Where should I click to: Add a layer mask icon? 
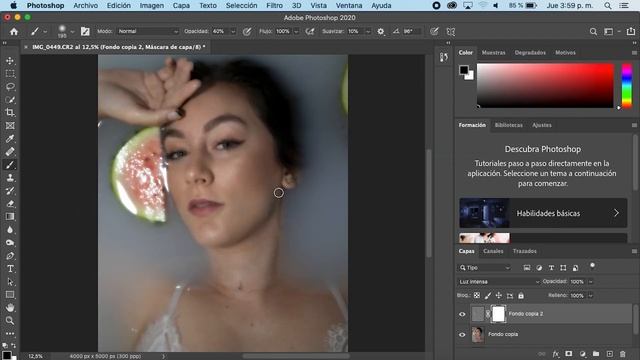click(569, 354)
